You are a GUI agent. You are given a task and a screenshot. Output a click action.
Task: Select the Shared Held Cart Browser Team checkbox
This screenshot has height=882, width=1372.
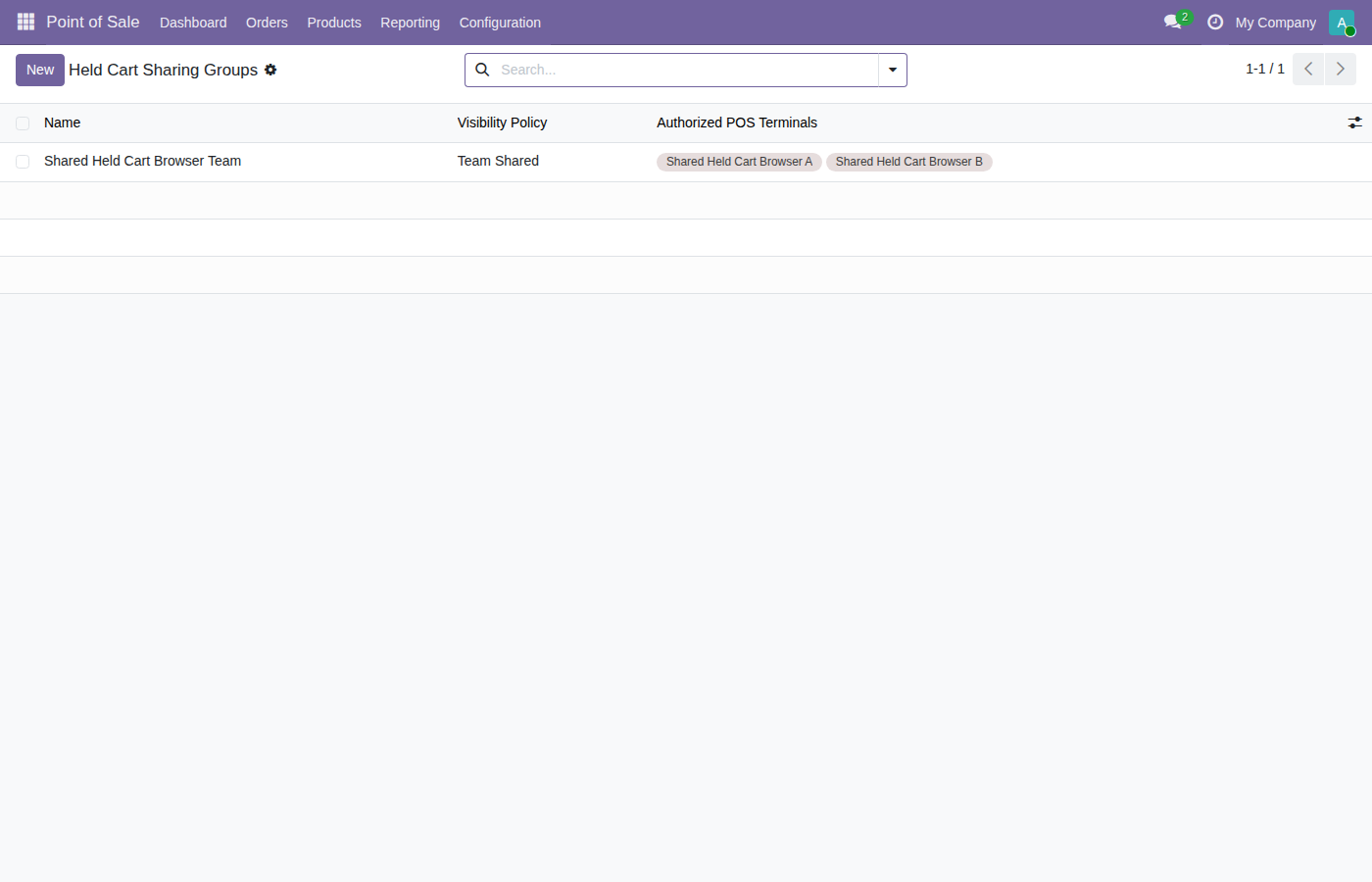[x=23, y=162]
